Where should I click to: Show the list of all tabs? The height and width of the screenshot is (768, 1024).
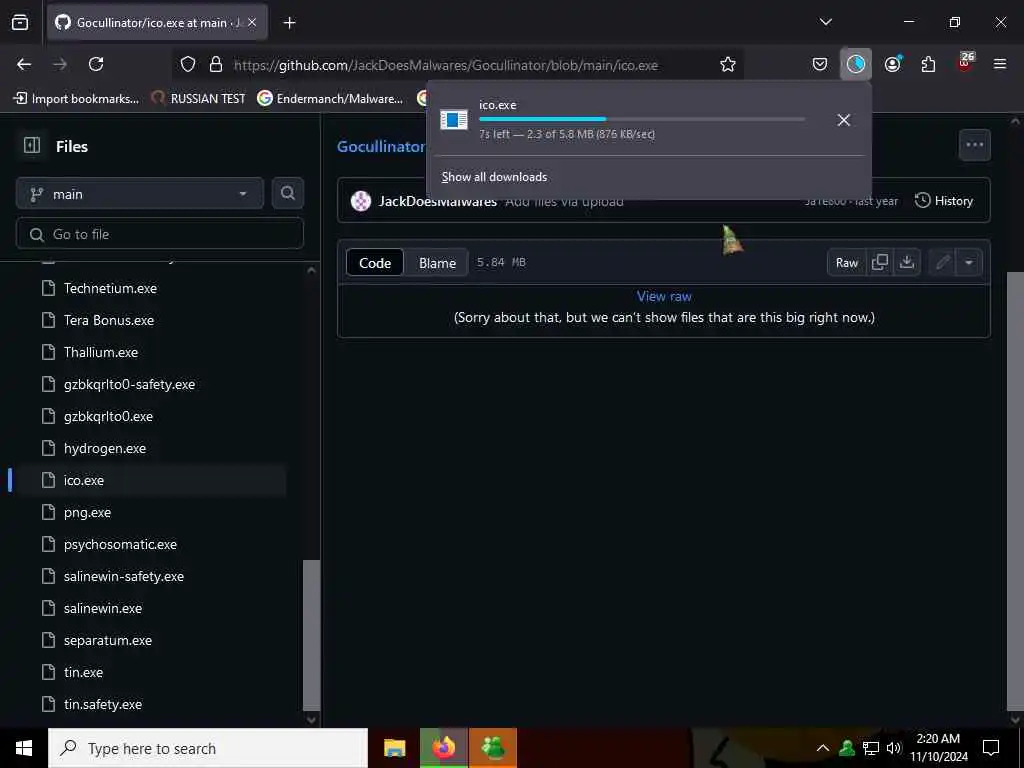[825, 22]
